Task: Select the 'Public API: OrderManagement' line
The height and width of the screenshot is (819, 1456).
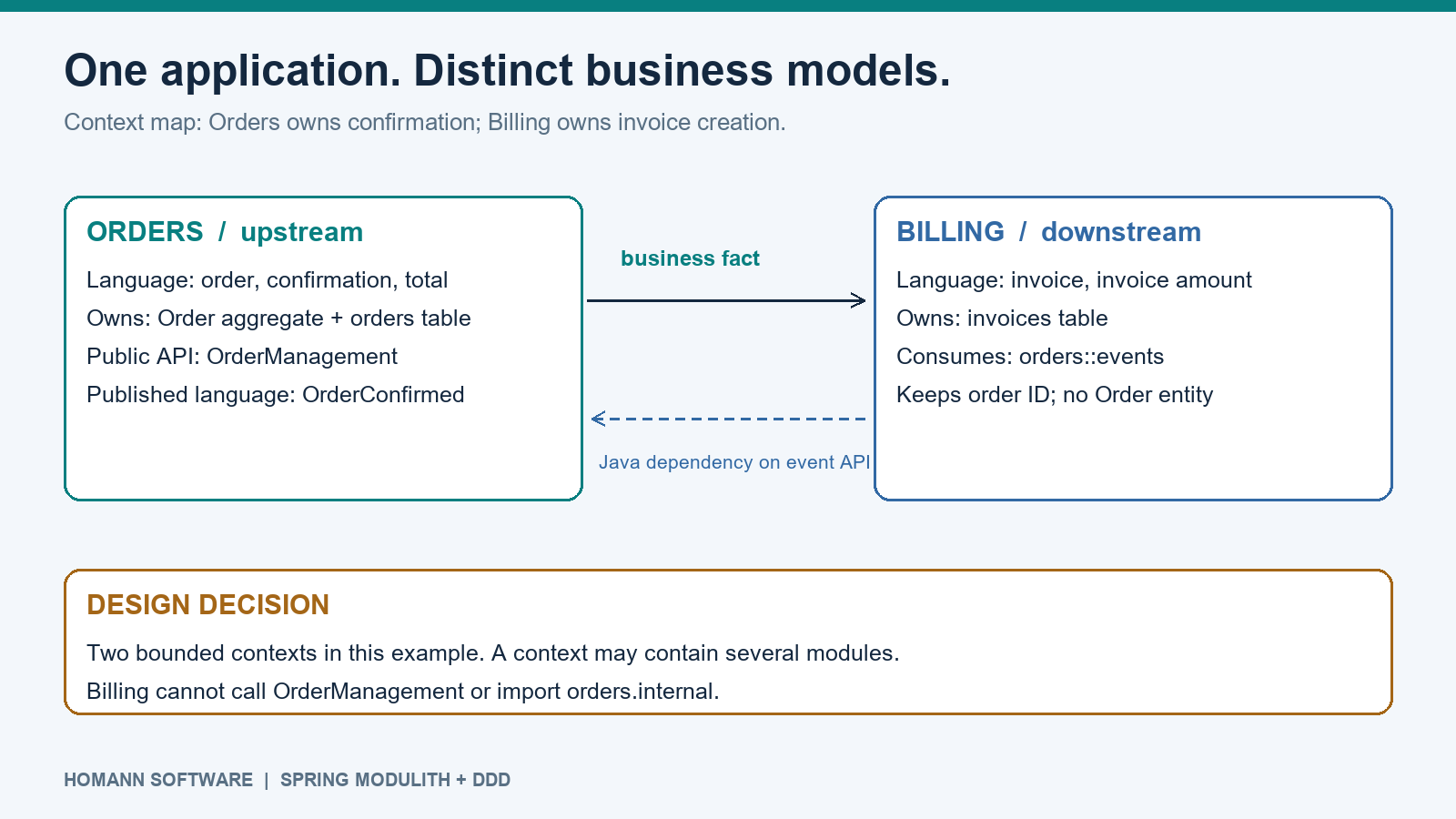Action: (x=242, y=357)
